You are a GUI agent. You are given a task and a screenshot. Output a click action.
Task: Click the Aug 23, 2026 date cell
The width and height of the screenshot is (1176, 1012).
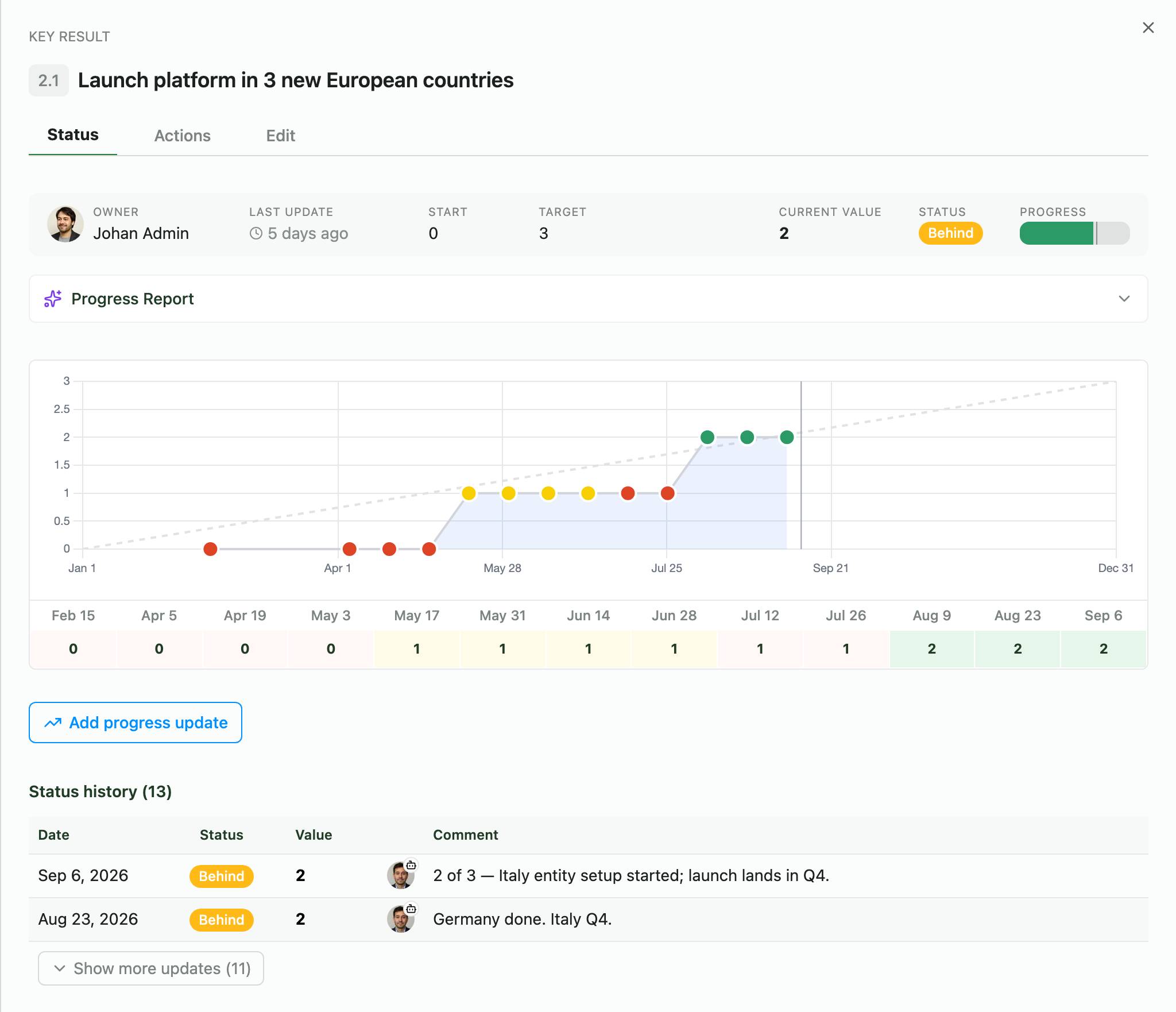pyautogui.click(x=88, y=919)
